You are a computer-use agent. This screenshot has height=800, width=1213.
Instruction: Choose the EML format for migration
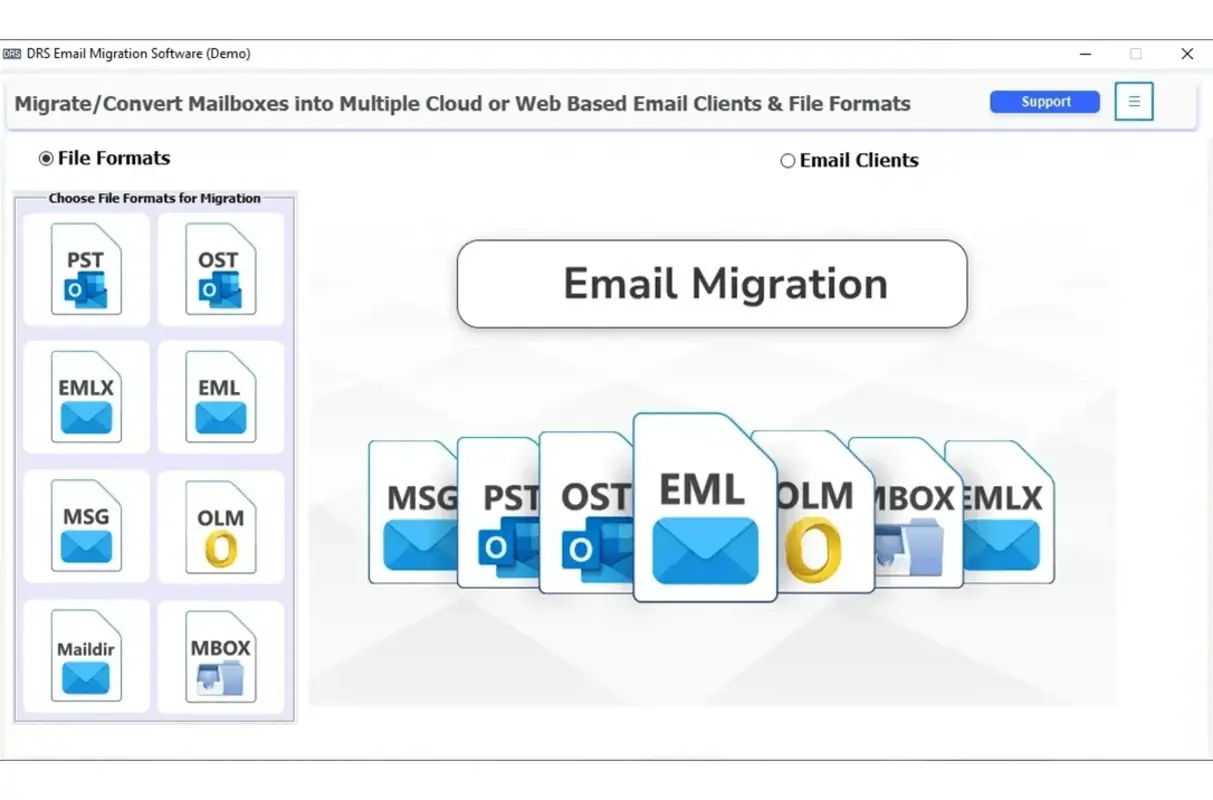(x=221, y=396)
